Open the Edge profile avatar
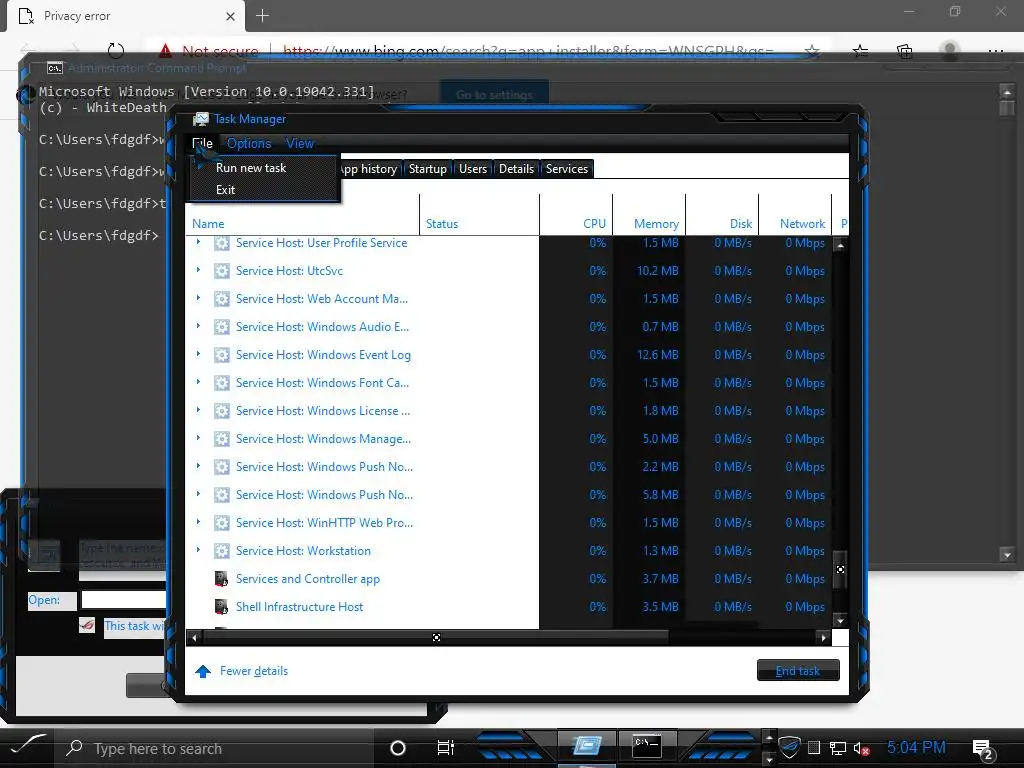The height and width of the screenshot is (768, 1024). (x=950, y=51)
